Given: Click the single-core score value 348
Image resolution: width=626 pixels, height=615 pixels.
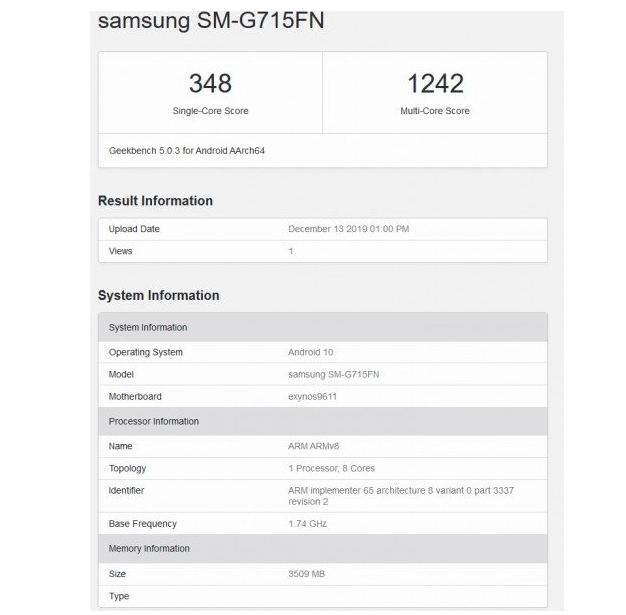Looking at the screenshot, I should (210, 83).
